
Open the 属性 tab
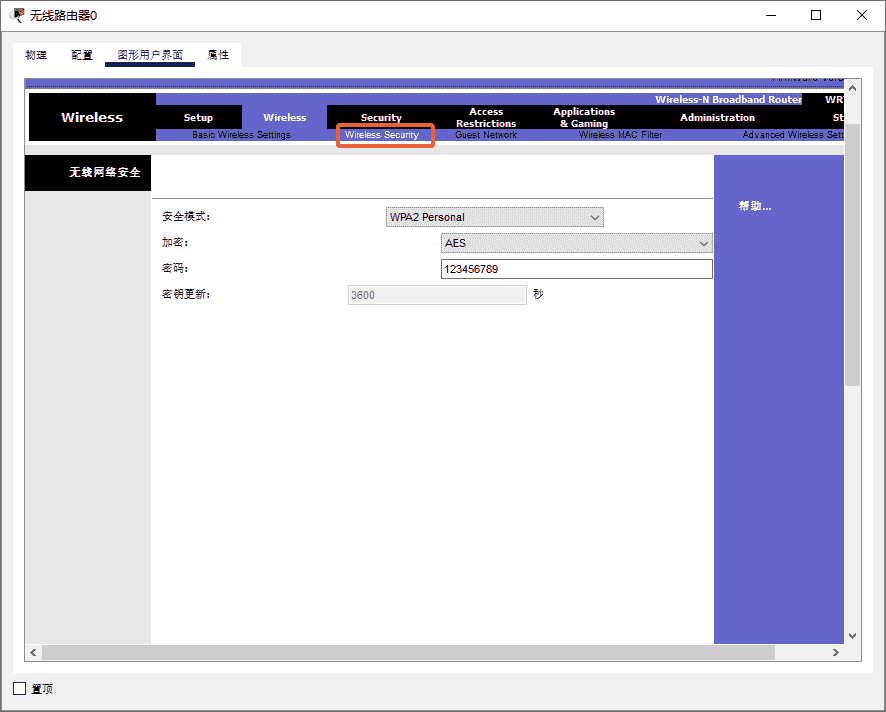219,55
